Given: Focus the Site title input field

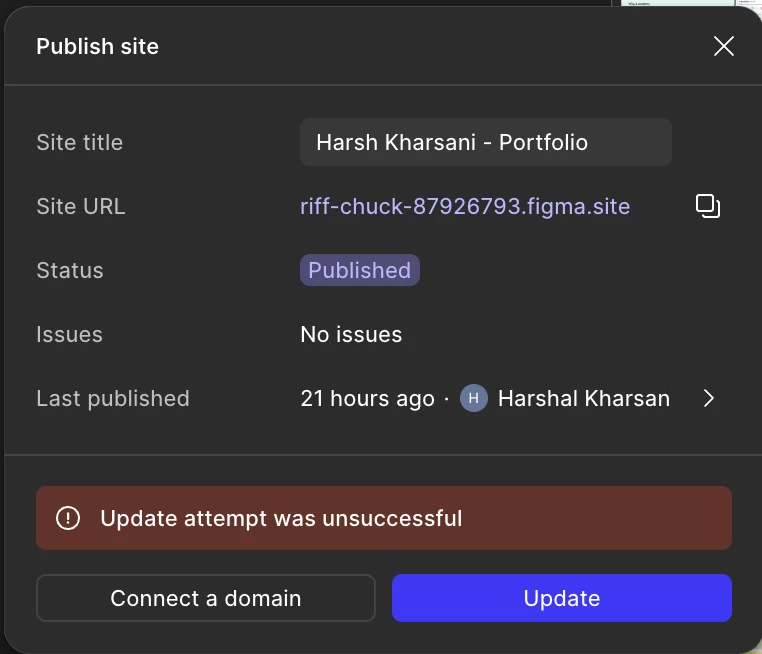Looking at the screenshot, I should pyautogui.click(x=485, y=142).
